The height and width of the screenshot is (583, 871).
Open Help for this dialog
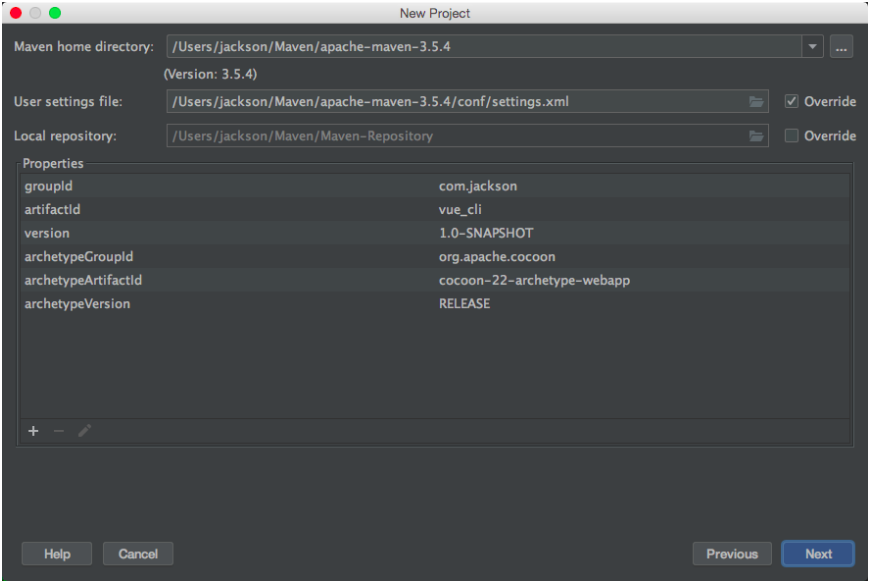coord(57,554)
